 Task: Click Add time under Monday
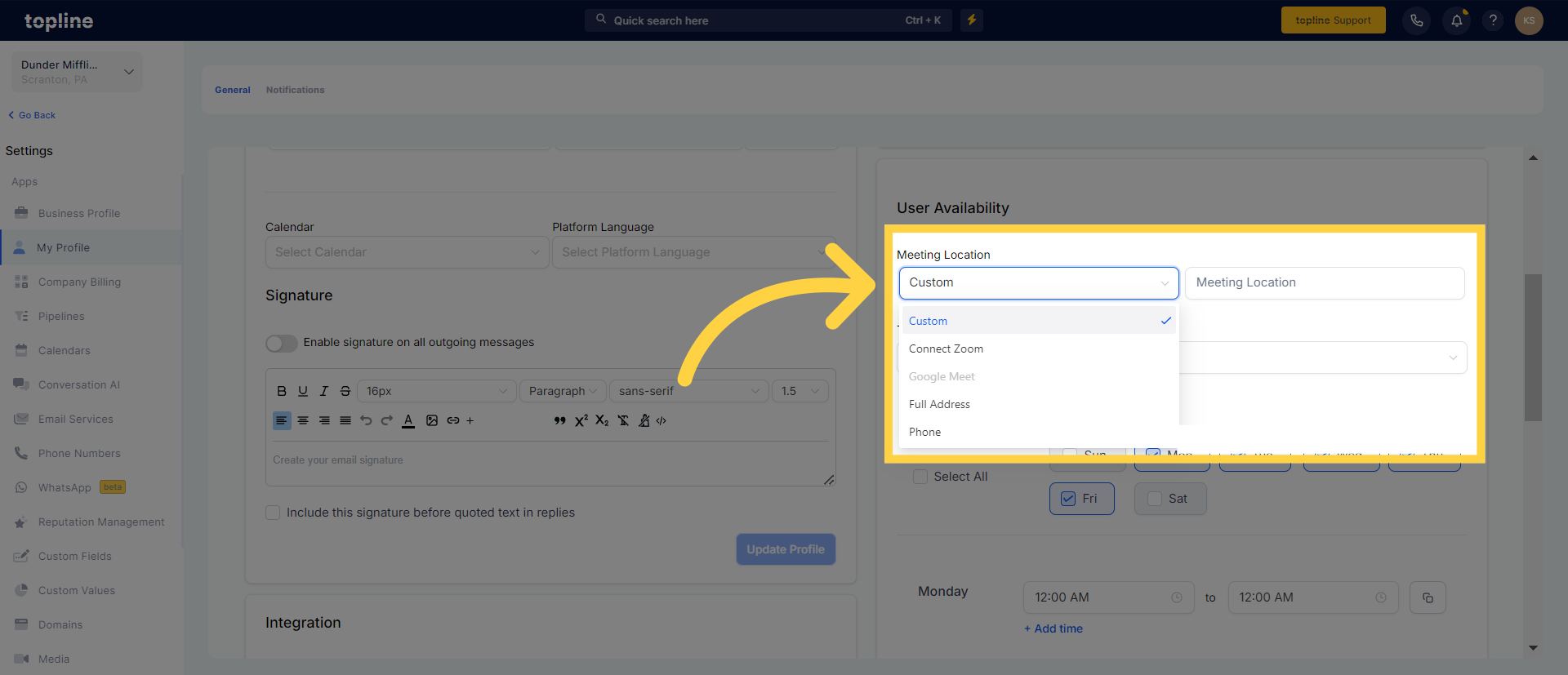coord(1053,628)
